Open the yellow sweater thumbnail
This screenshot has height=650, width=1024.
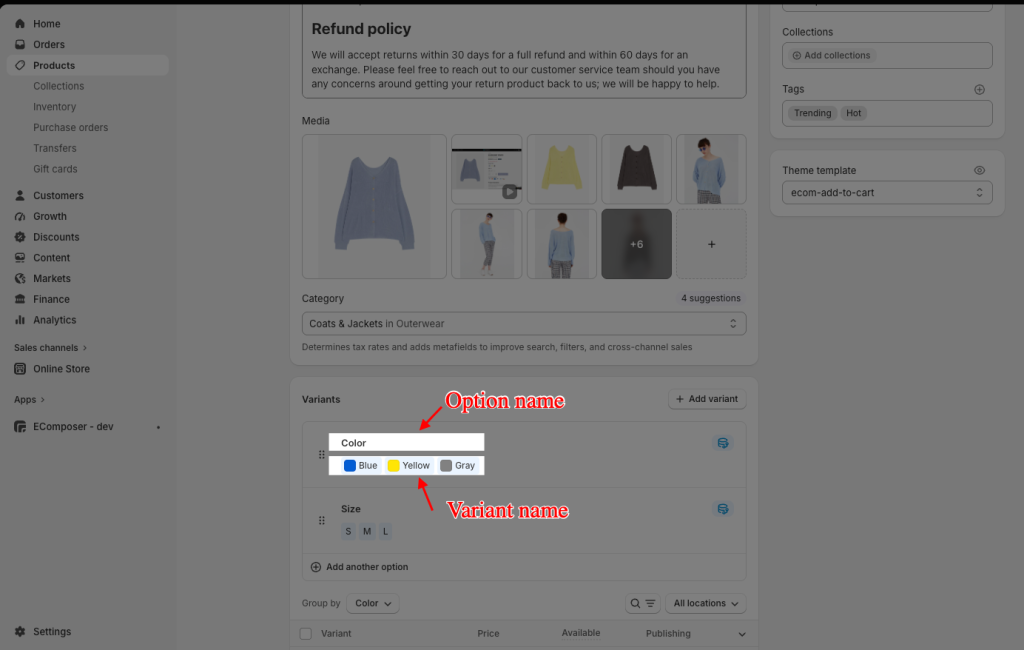tap(562, 169)
